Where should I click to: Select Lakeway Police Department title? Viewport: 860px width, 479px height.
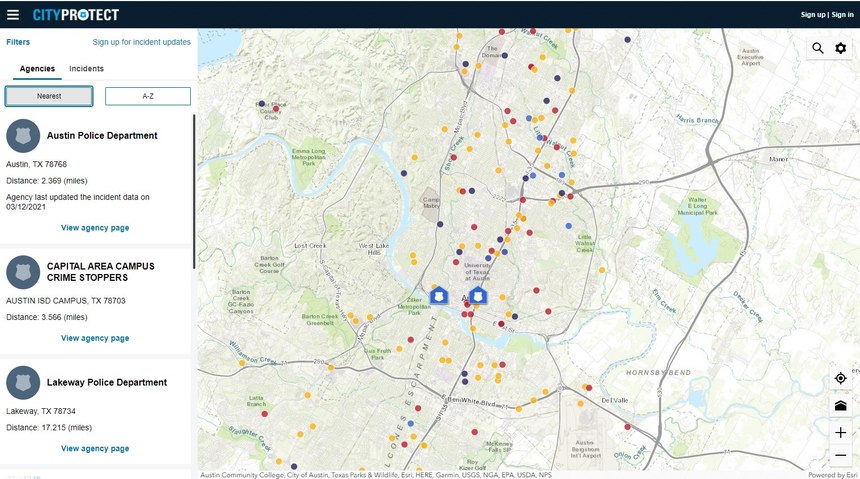(x=107, y=382)
